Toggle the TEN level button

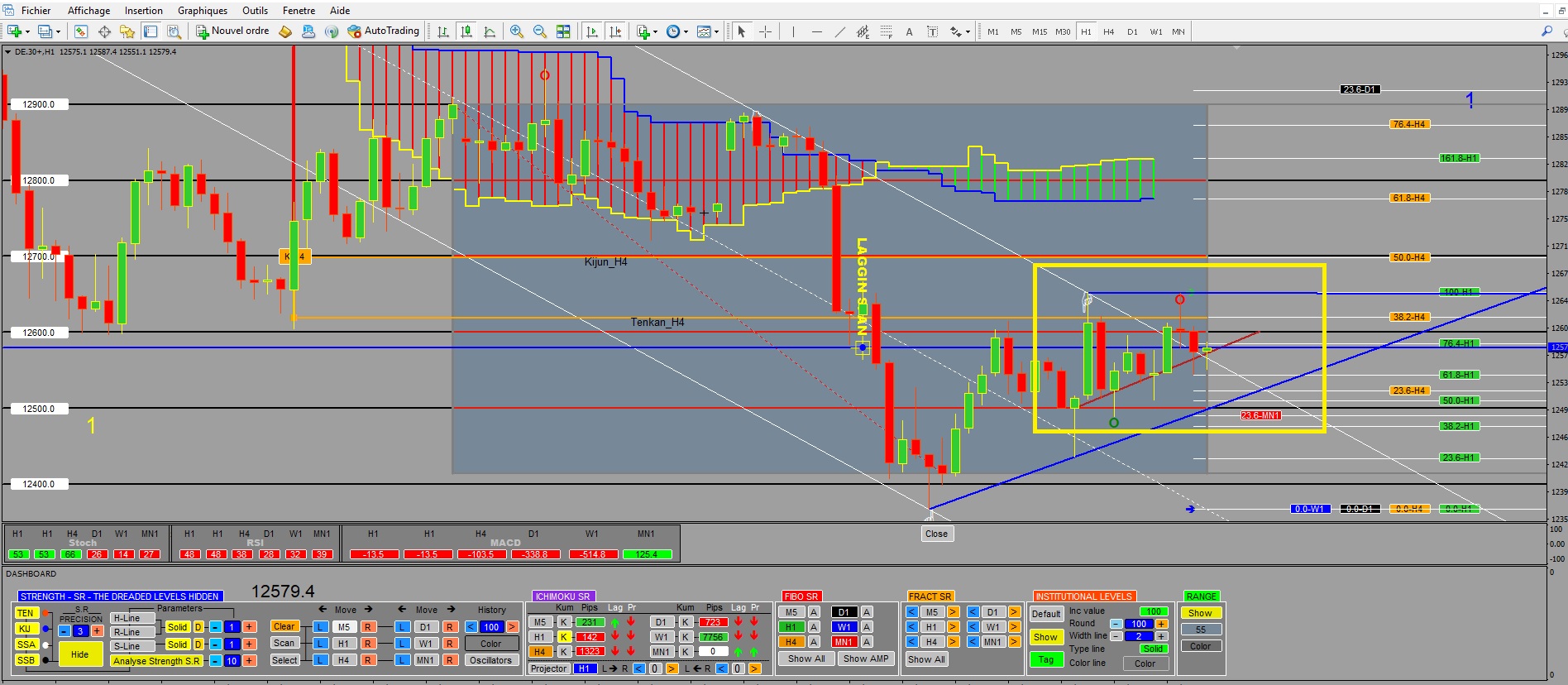click(x=26, y=613)
